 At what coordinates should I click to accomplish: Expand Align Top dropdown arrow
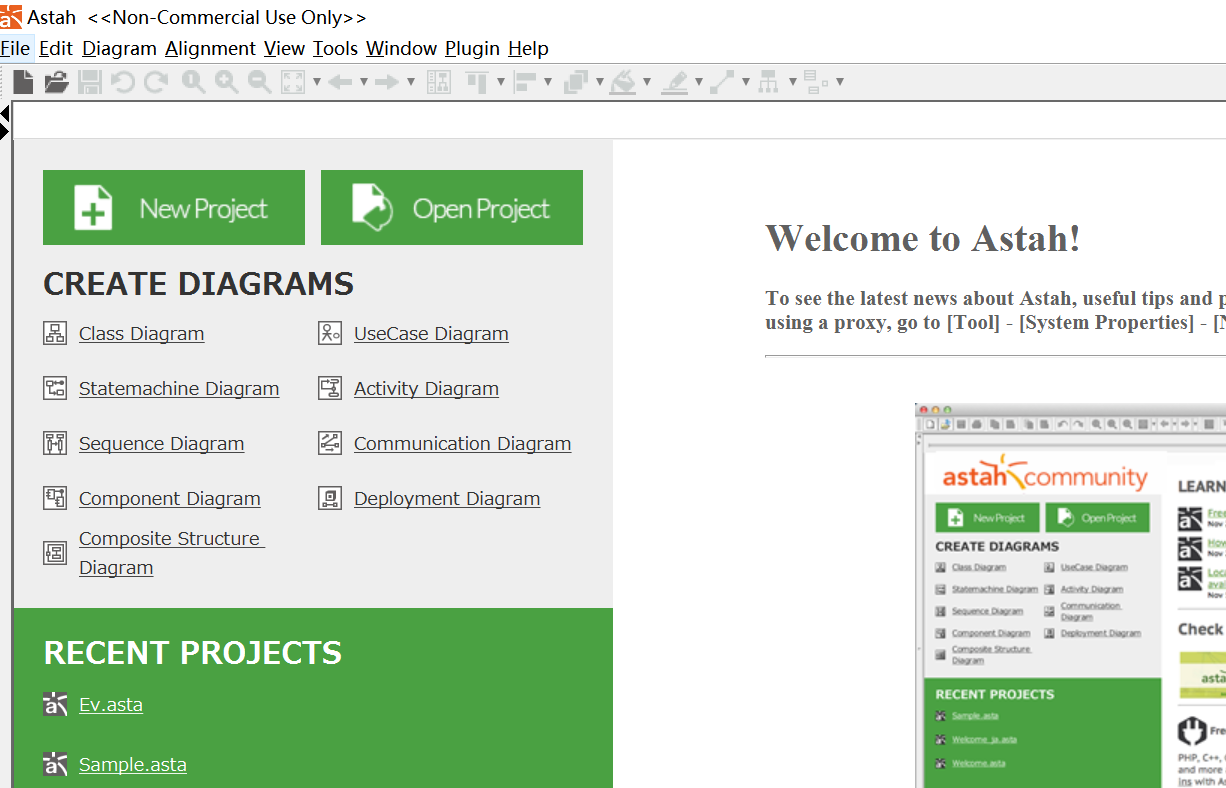pyautogui.click(x=500, y=82)
